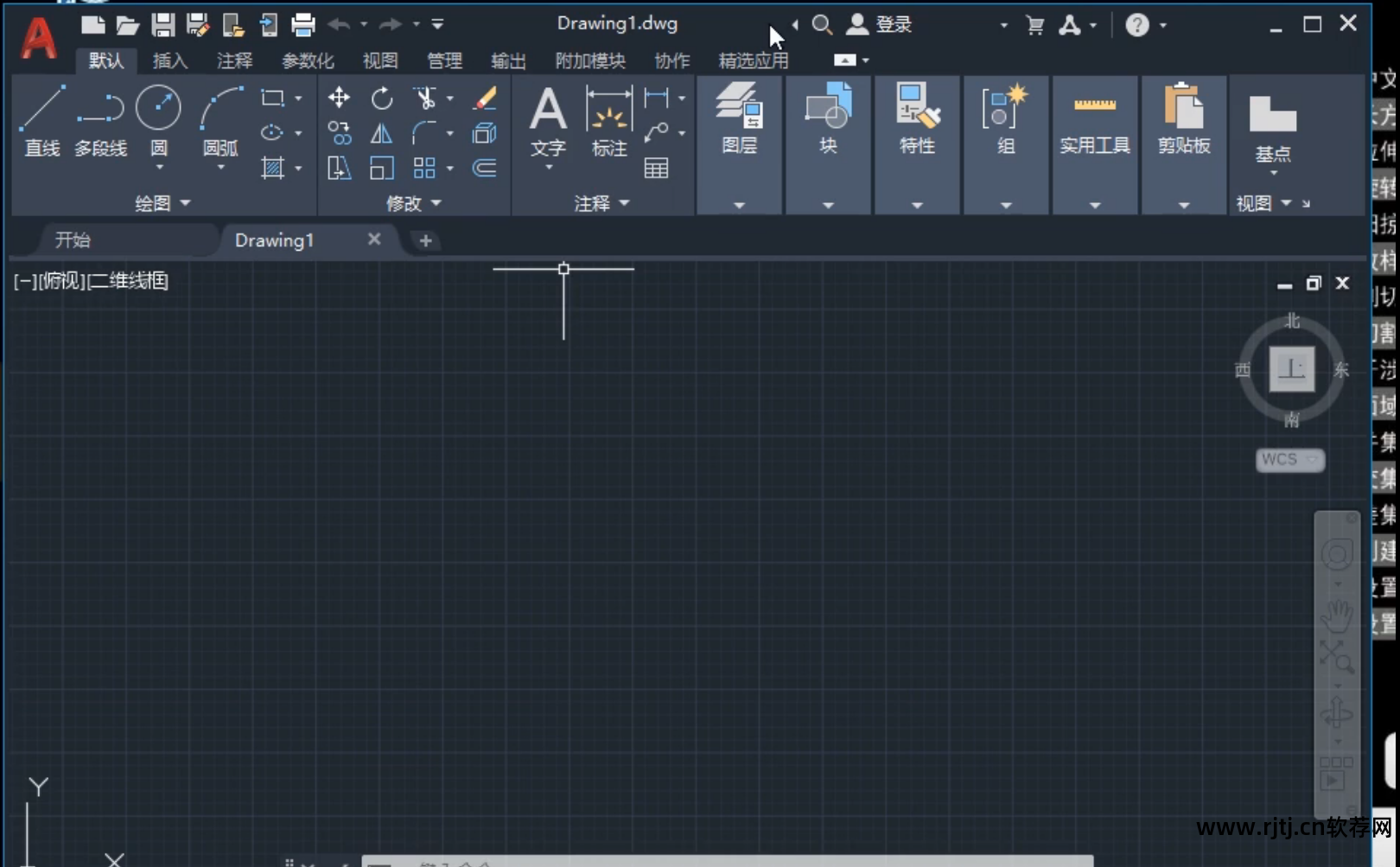Expand the Modify (修改) panel dropdown
This screenshot has height=867, width=1400.
(414, 203)
